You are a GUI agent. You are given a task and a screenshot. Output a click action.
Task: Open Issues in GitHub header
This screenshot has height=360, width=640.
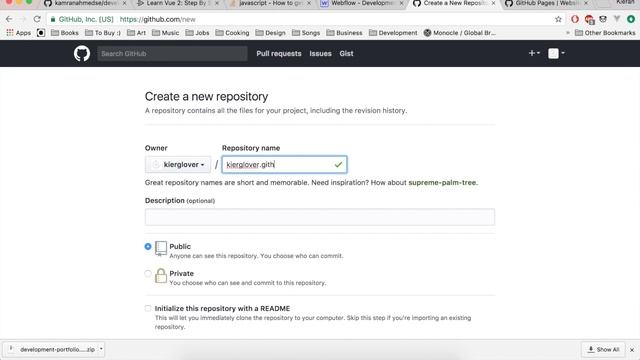click(x=320, y=53)
